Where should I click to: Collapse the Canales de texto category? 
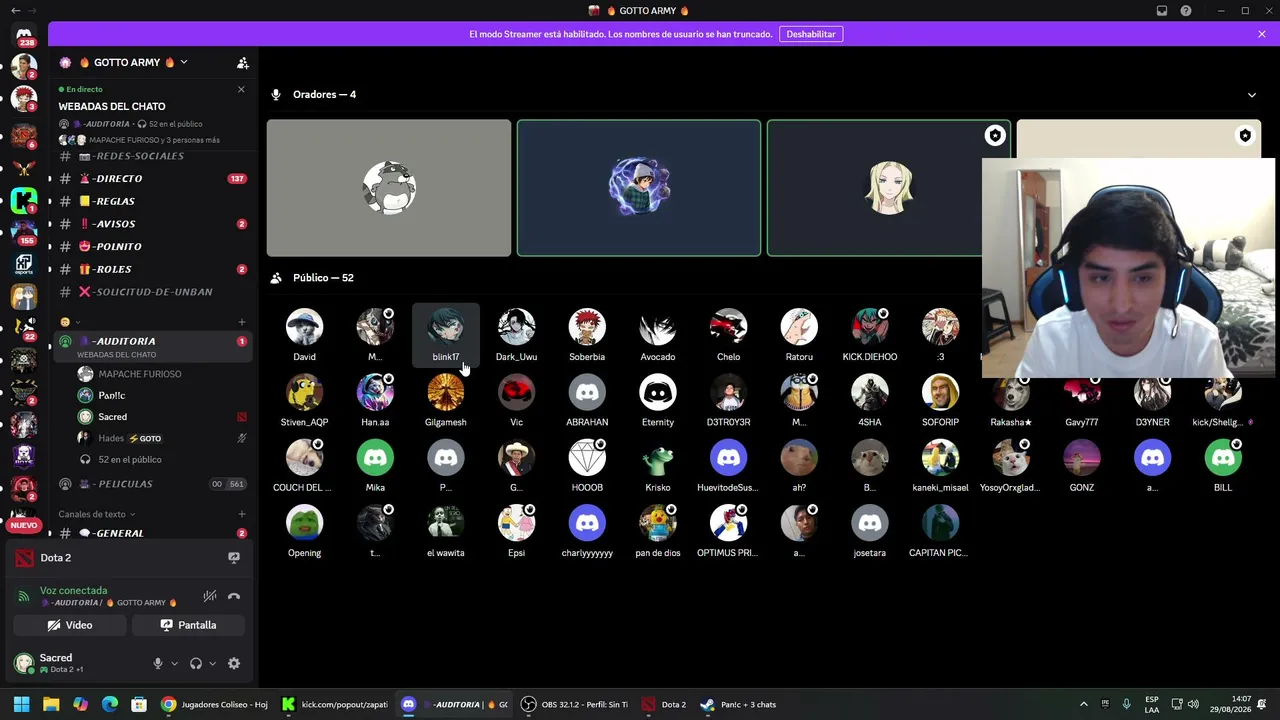pos(97,514)
